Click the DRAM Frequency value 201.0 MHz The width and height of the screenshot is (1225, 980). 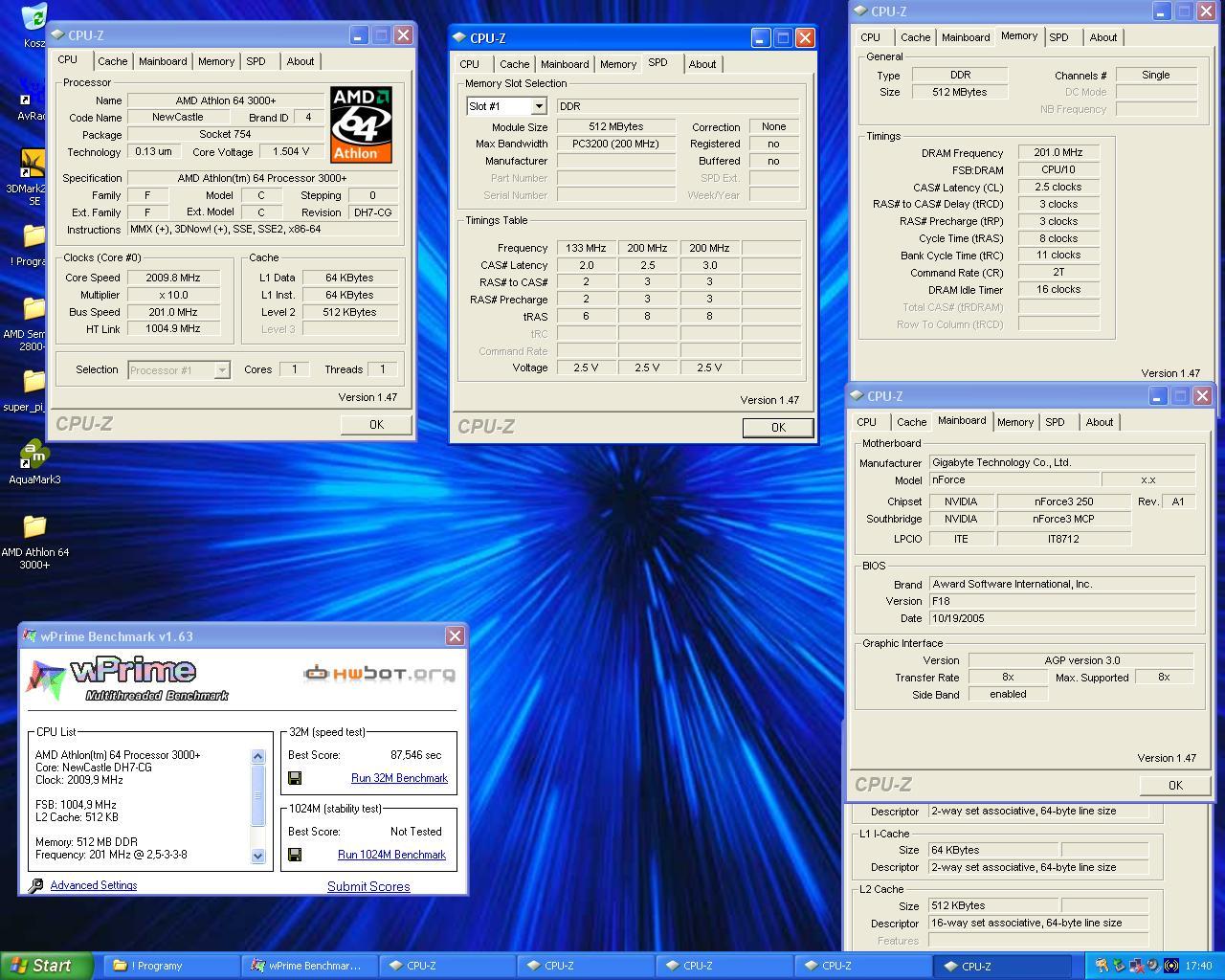pos(1058,152)
